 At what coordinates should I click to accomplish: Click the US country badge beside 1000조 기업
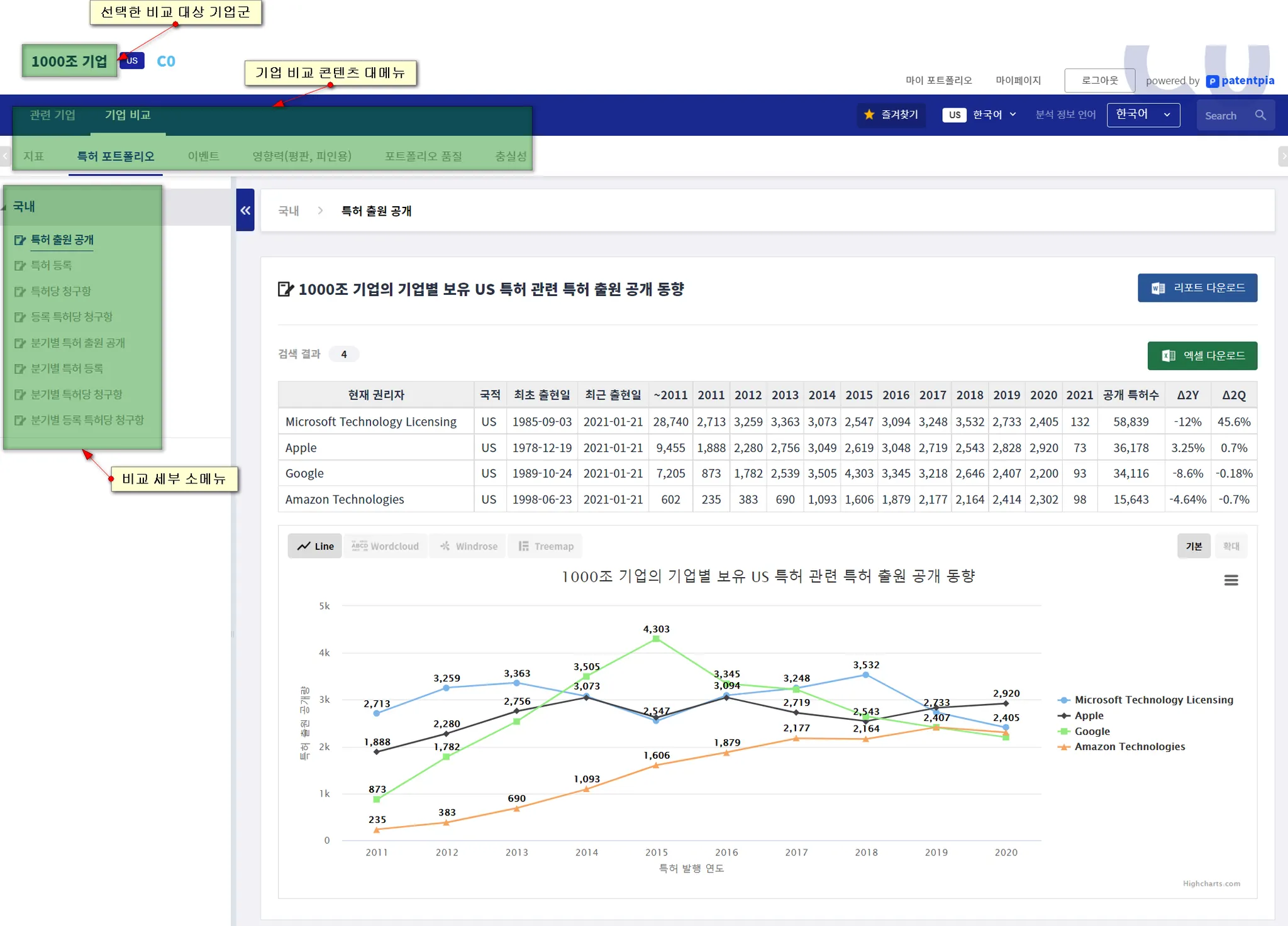point(132,61)
